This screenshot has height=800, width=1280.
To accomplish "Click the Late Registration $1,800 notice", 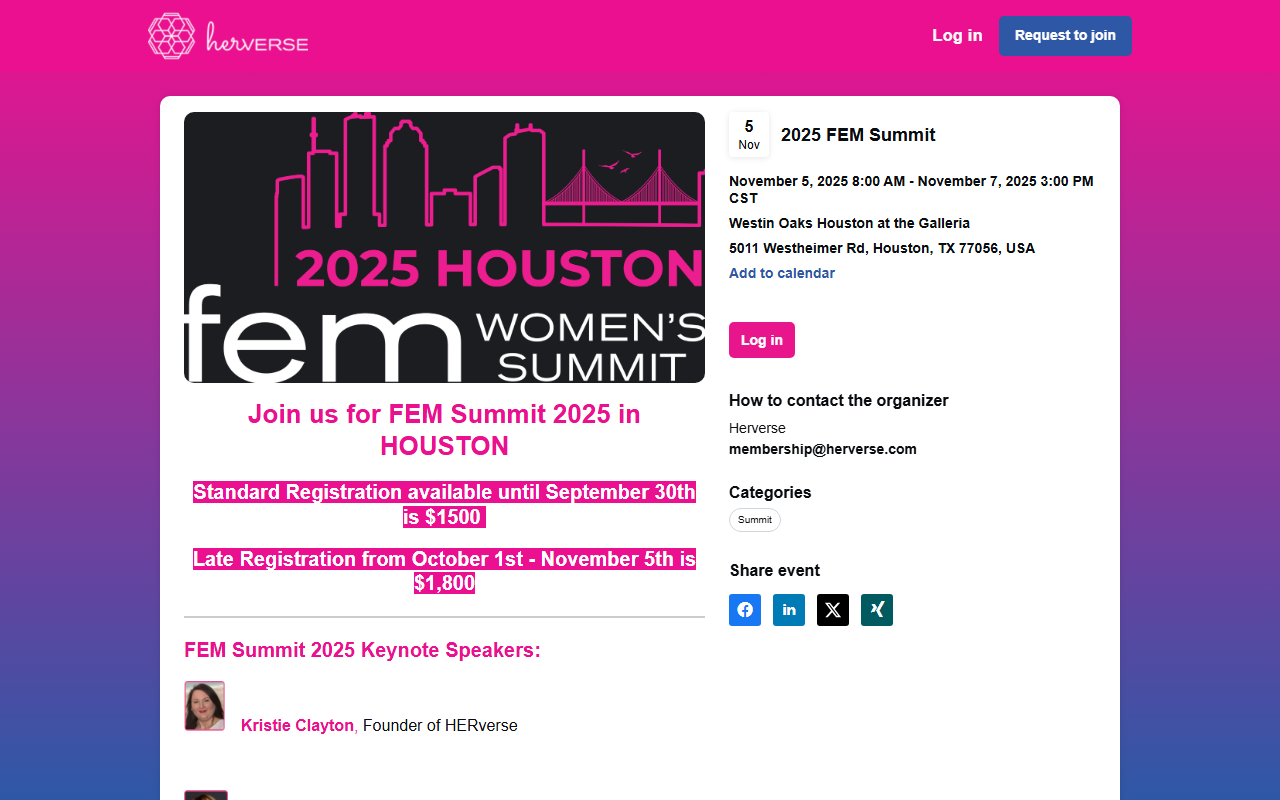I will coord(444,571).
